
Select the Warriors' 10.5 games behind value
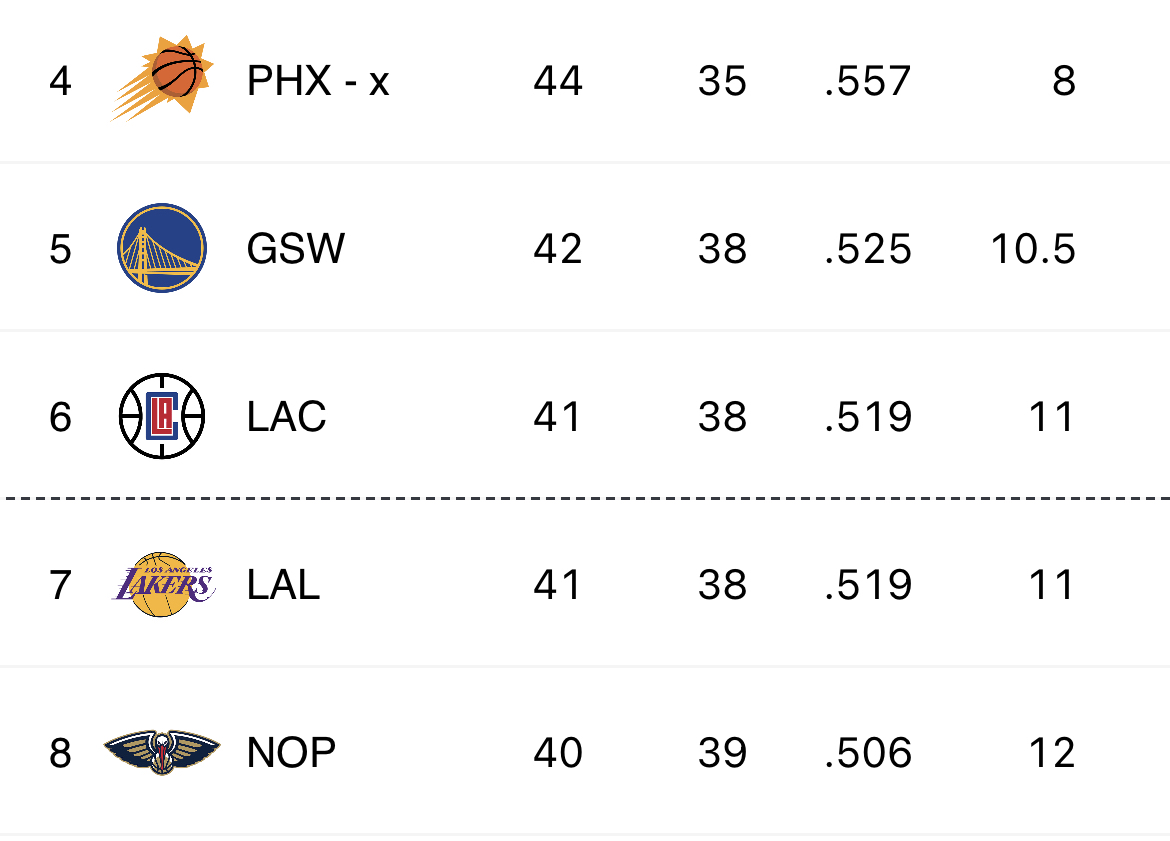click(x=1033, y=248)
